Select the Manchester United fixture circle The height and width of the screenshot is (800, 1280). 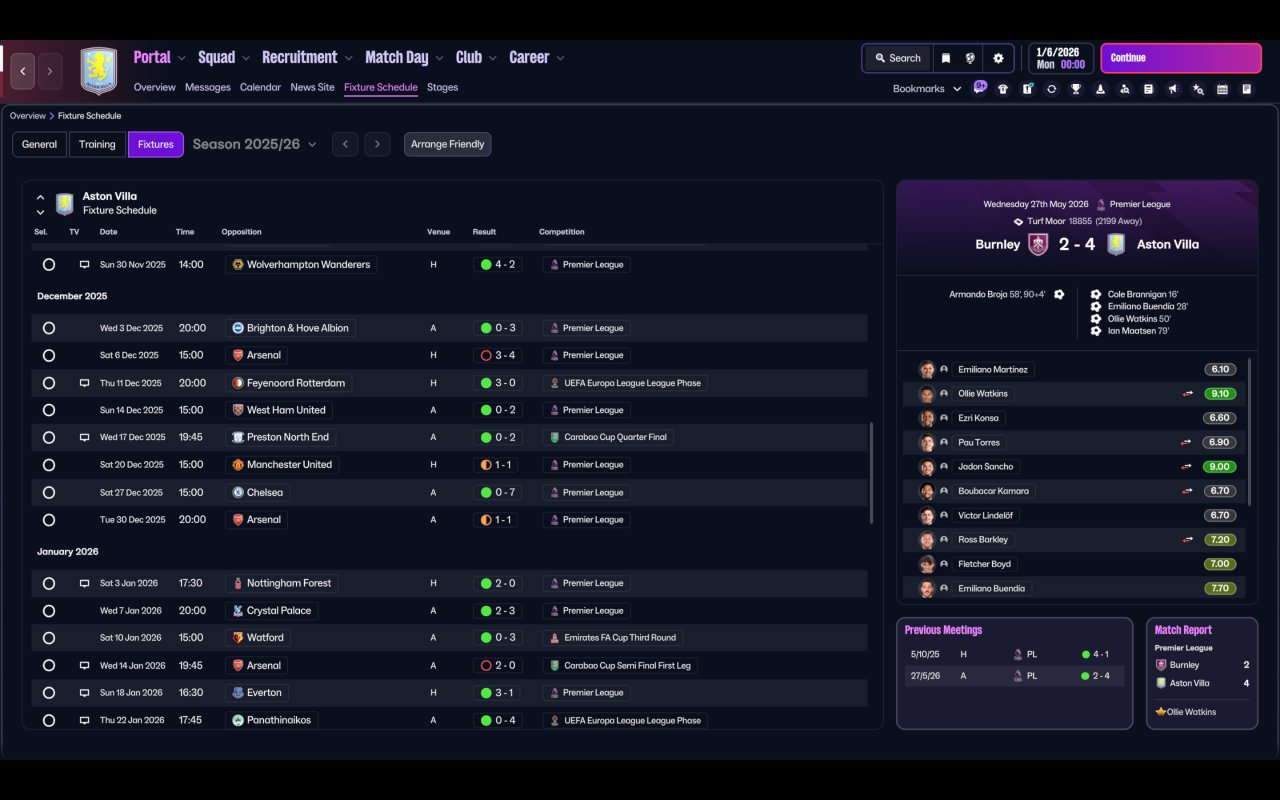[x=49, y=465]
